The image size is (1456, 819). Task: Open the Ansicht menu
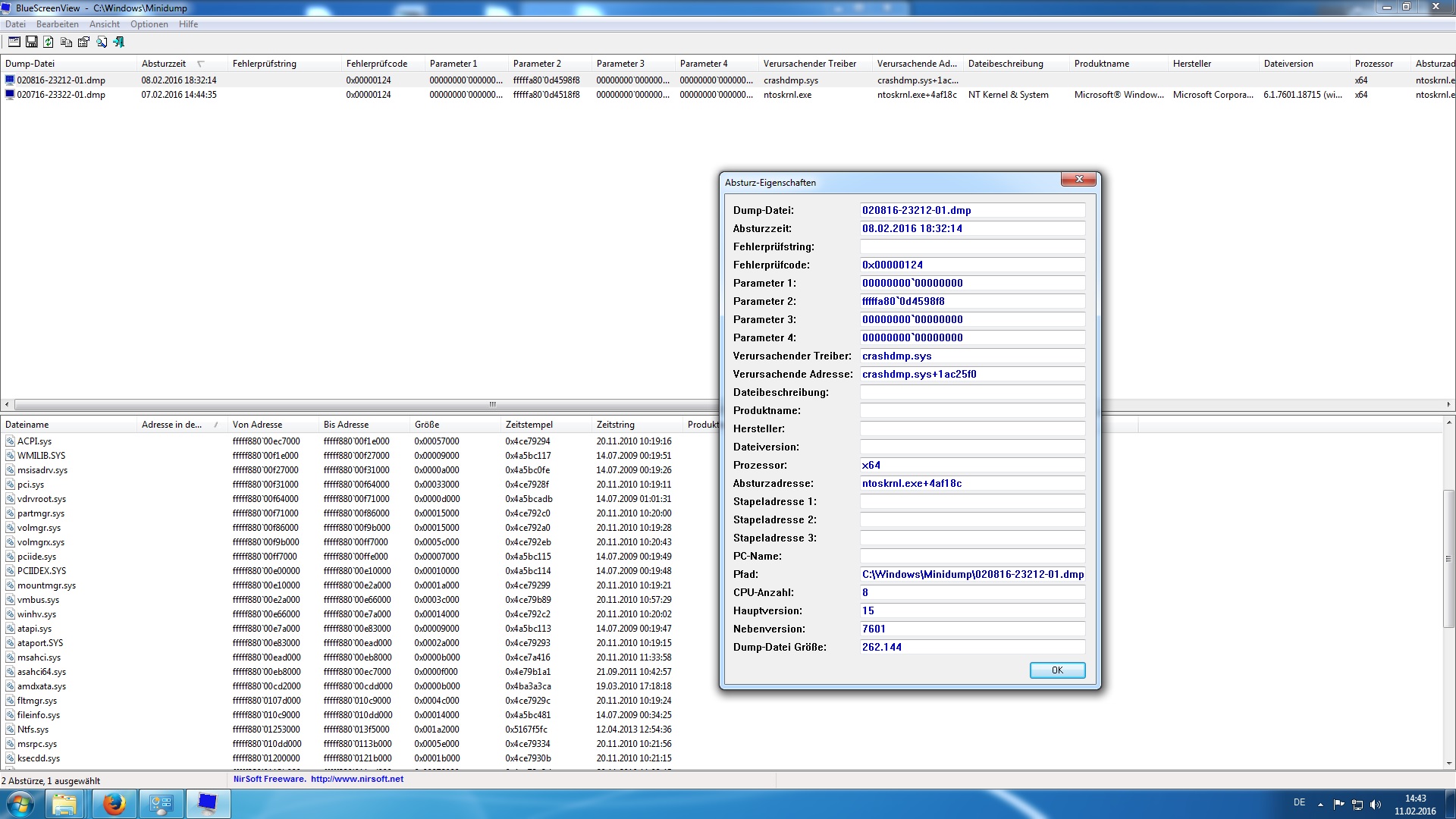pos(105,24)
